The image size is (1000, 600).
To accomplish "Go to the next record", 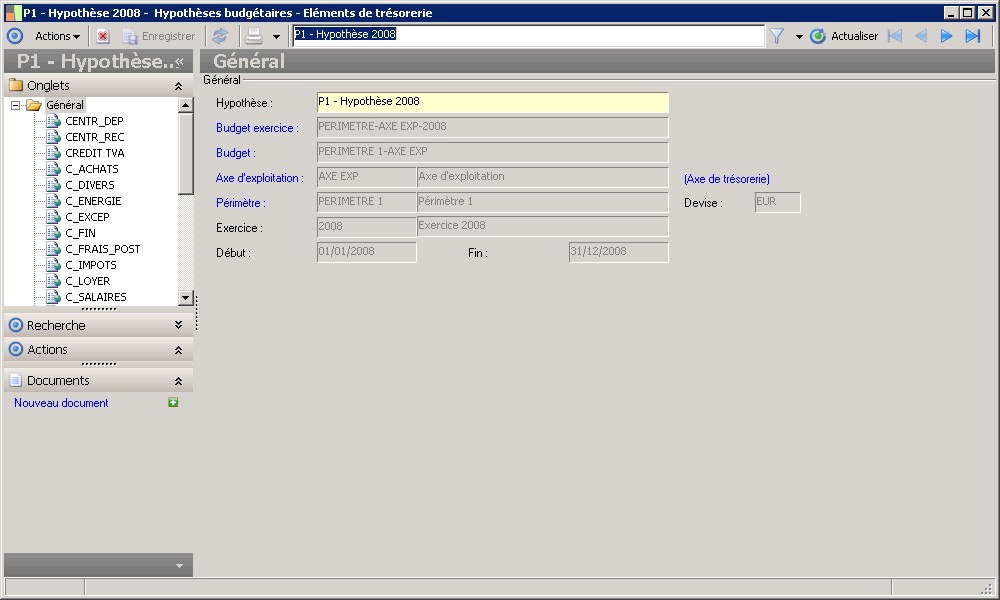I will [x=946, y=36].
